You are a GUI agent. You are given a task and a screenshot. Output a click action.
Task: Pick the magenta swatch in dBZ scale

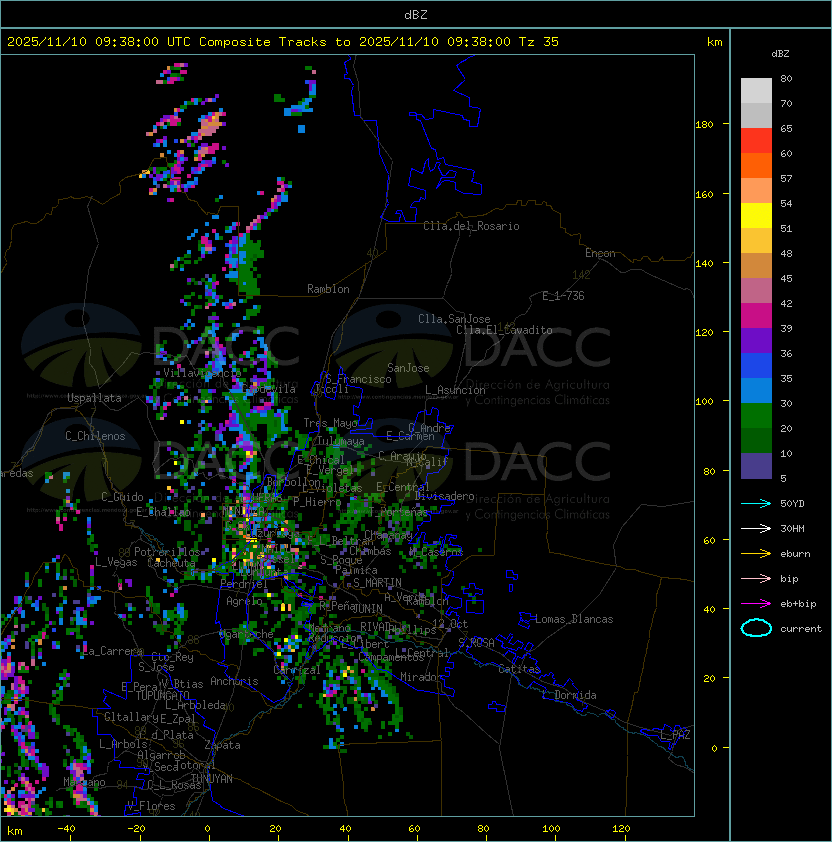click(x=756, y=316)
